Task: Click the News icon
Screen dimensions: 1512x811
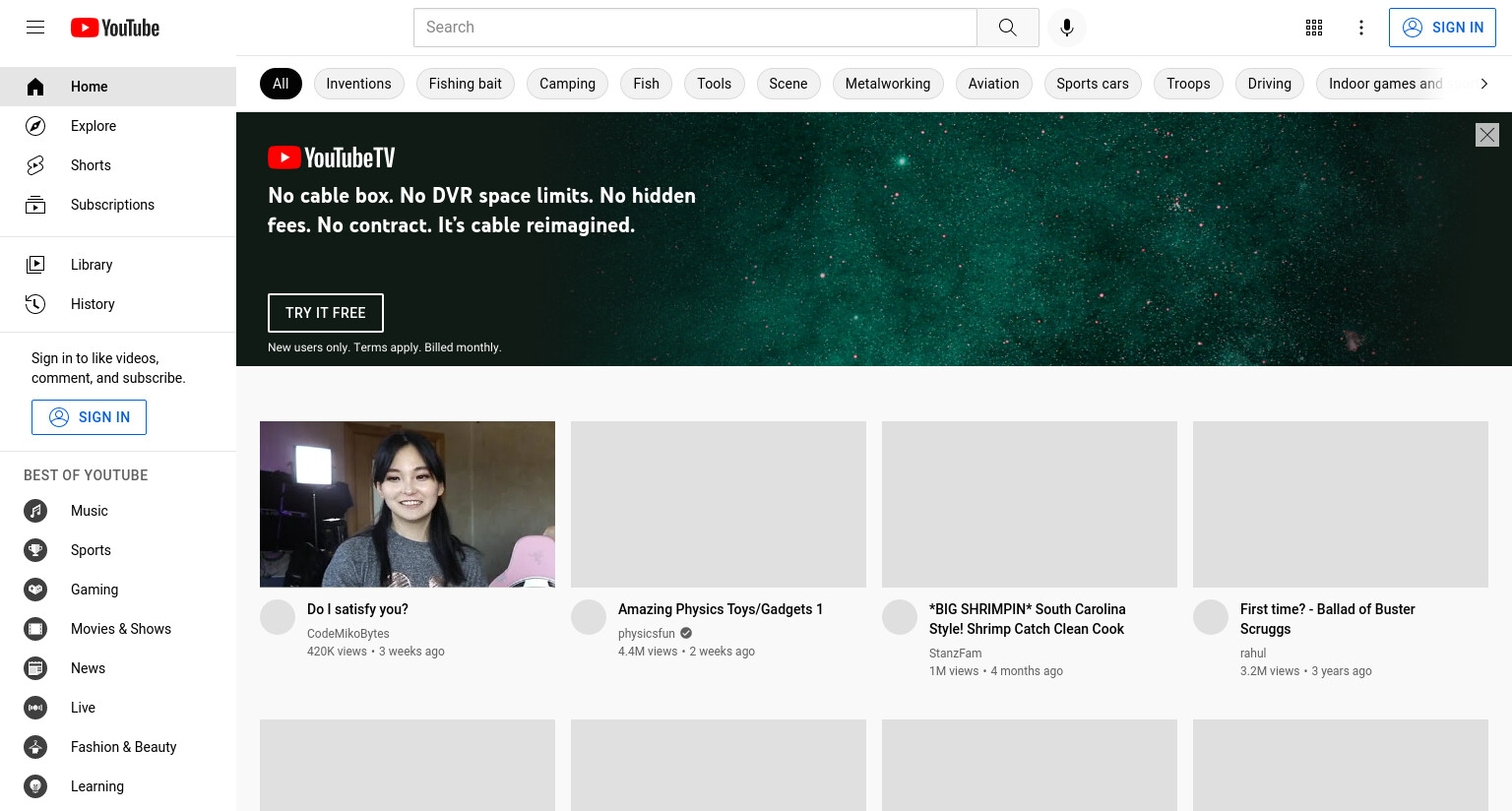Action: coord(35,668)
